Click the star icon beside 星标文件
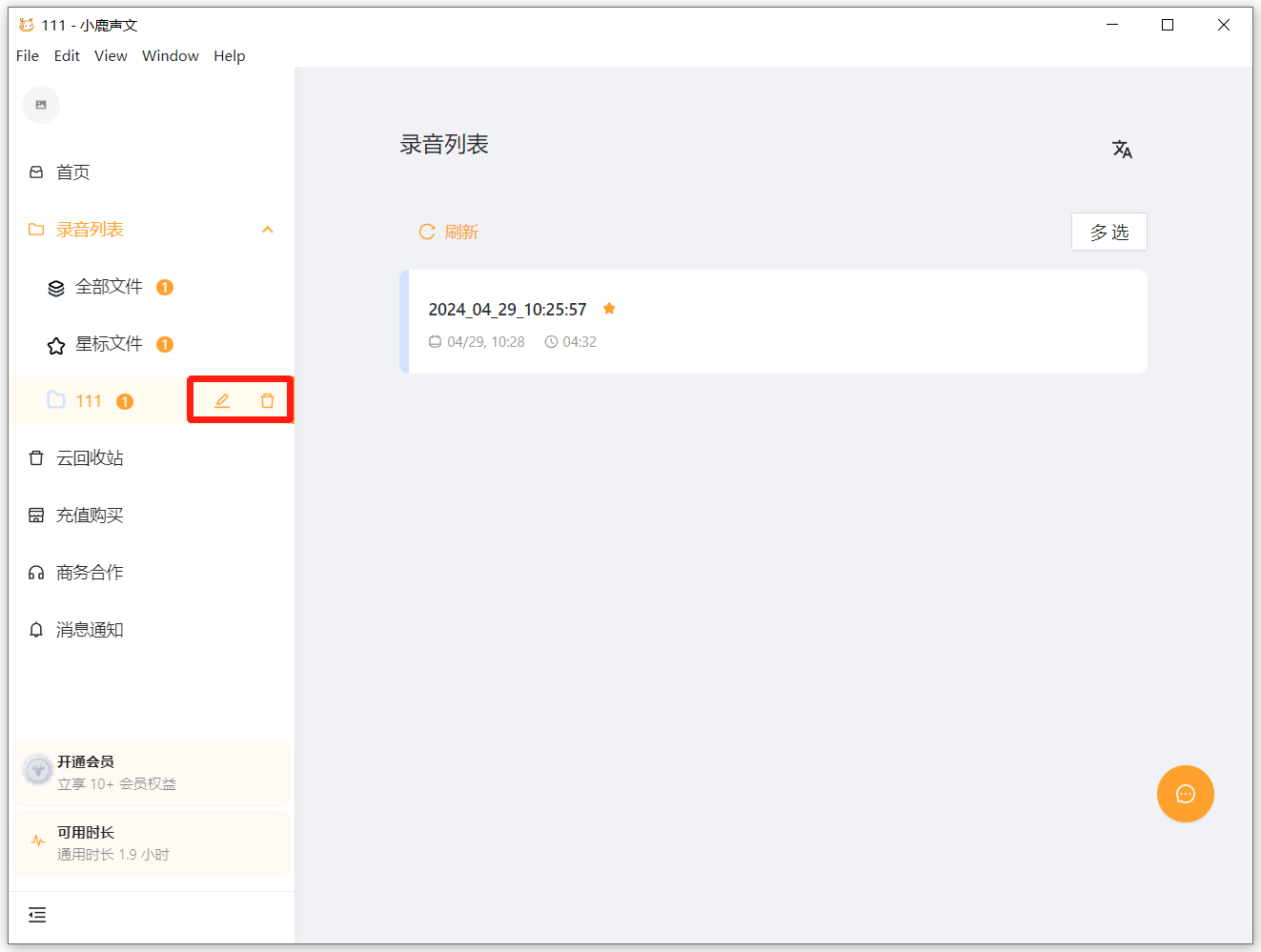This screenshot has height=952, width=1261. 56,345
